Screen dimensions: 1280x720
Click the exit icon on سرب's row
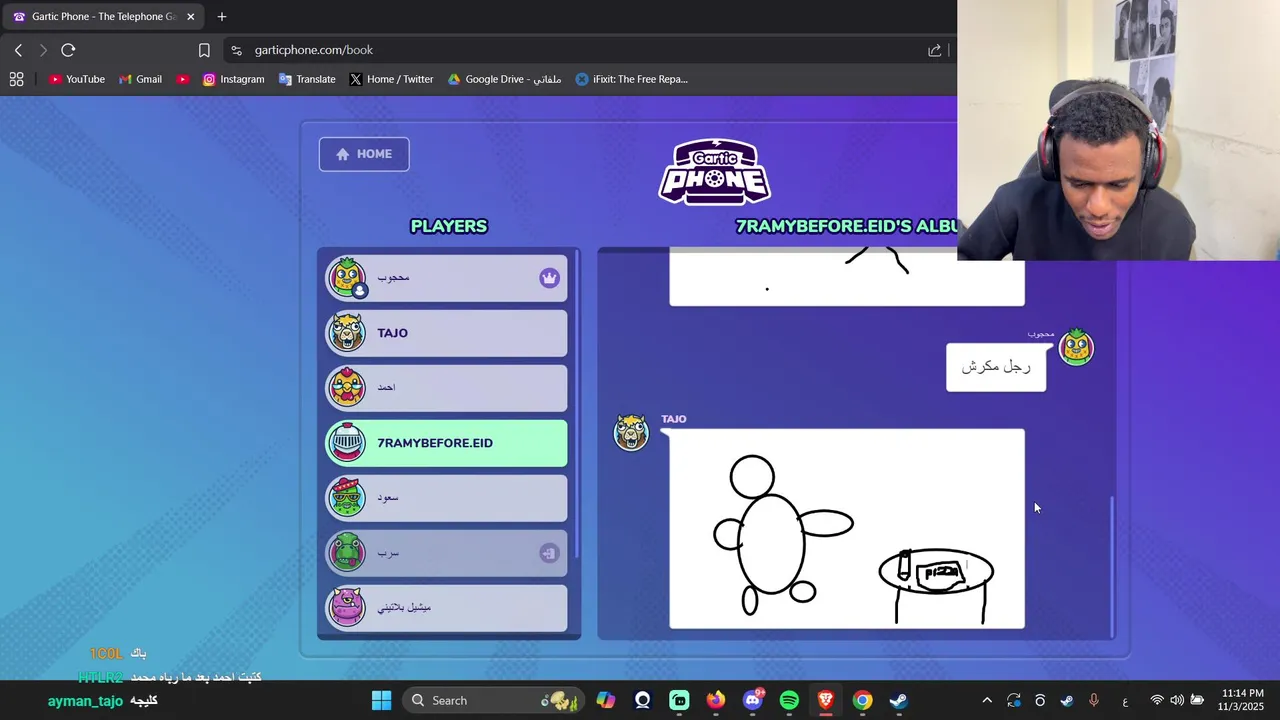[x=549, y=553]
